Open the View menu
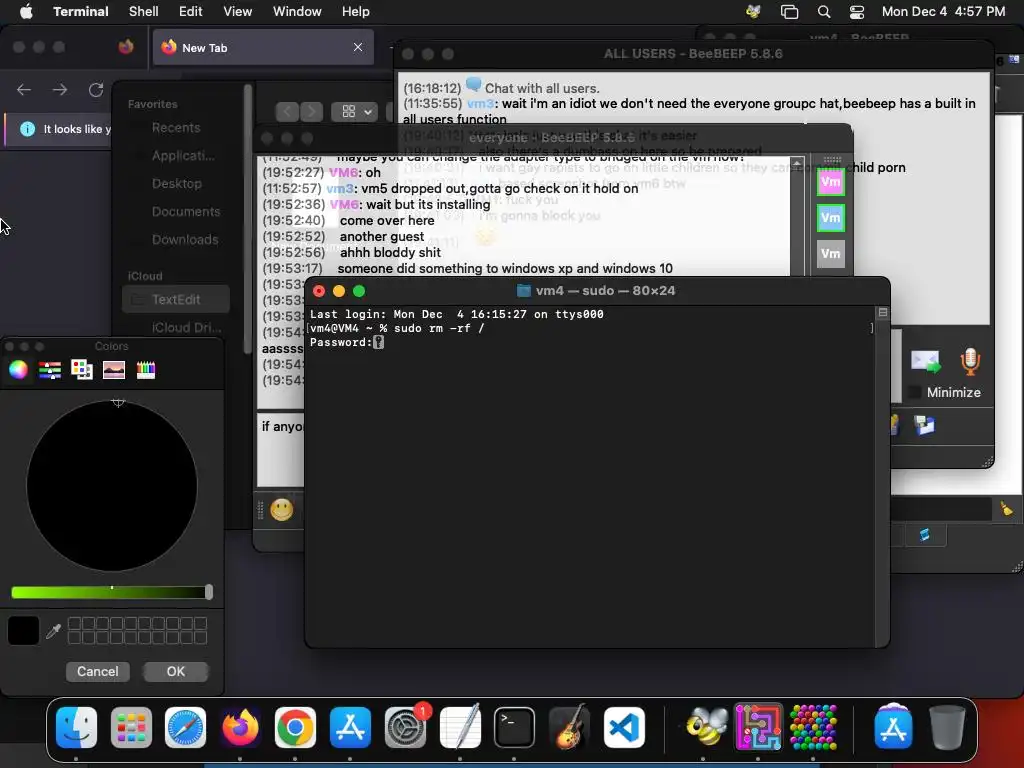1024x768 pixels. (x=238, y=12)
